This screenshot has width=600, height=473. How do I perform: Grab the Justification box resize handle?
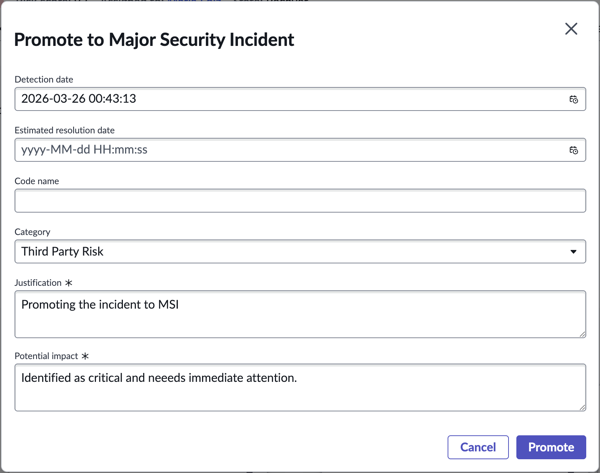coord(582,334)
